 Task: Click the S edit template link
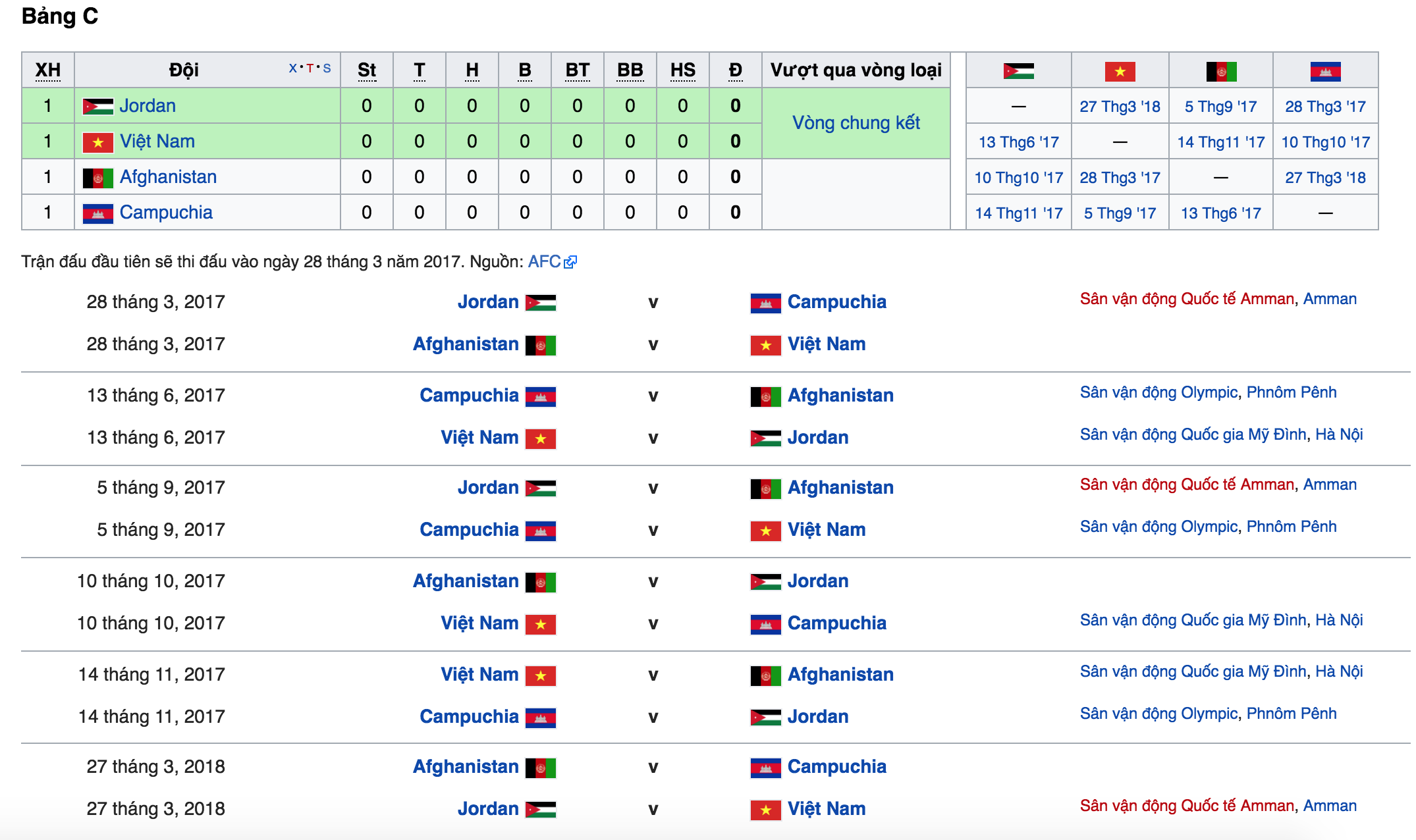coord(327,68)
